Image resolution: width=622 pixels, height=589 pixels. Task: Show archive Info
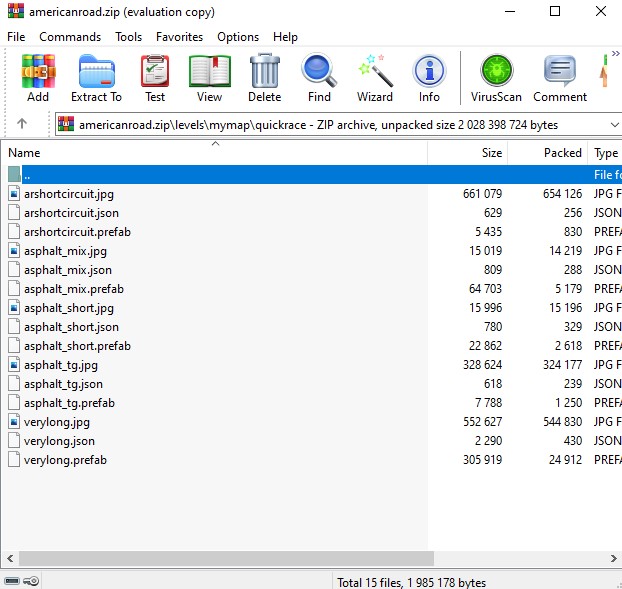(x=429, y=78)
